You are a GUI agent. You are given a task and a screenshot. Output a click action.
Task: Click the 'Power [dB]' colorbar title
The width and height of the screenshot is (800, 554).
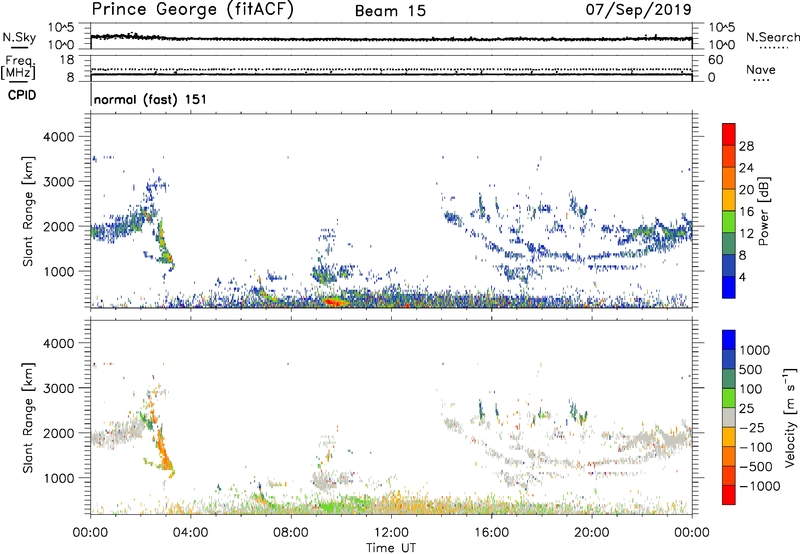[x=763, y=211]
